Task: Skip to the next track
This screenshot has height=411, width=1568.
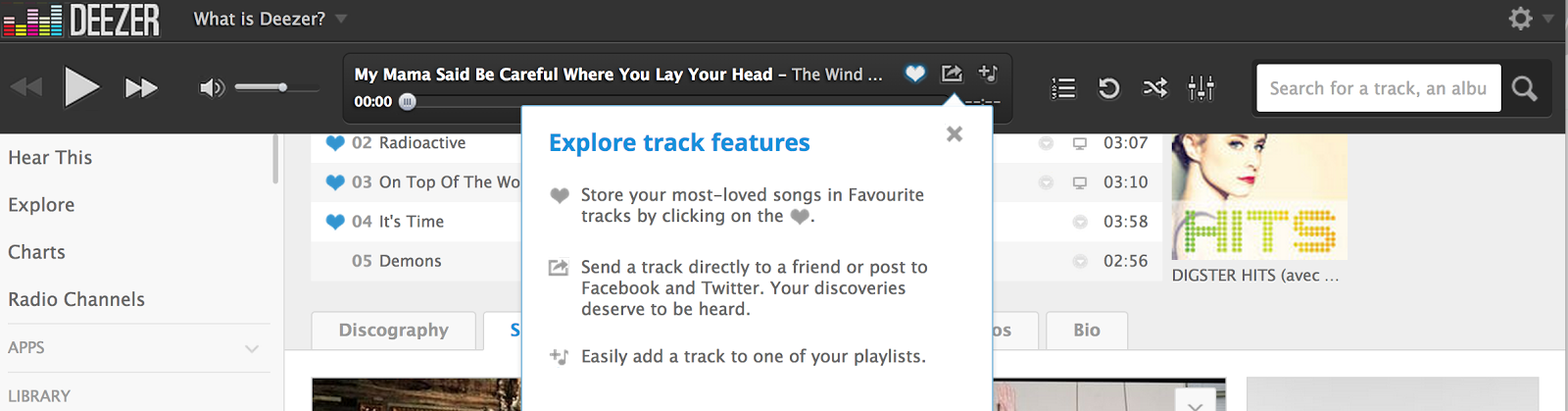Action: 141,88
